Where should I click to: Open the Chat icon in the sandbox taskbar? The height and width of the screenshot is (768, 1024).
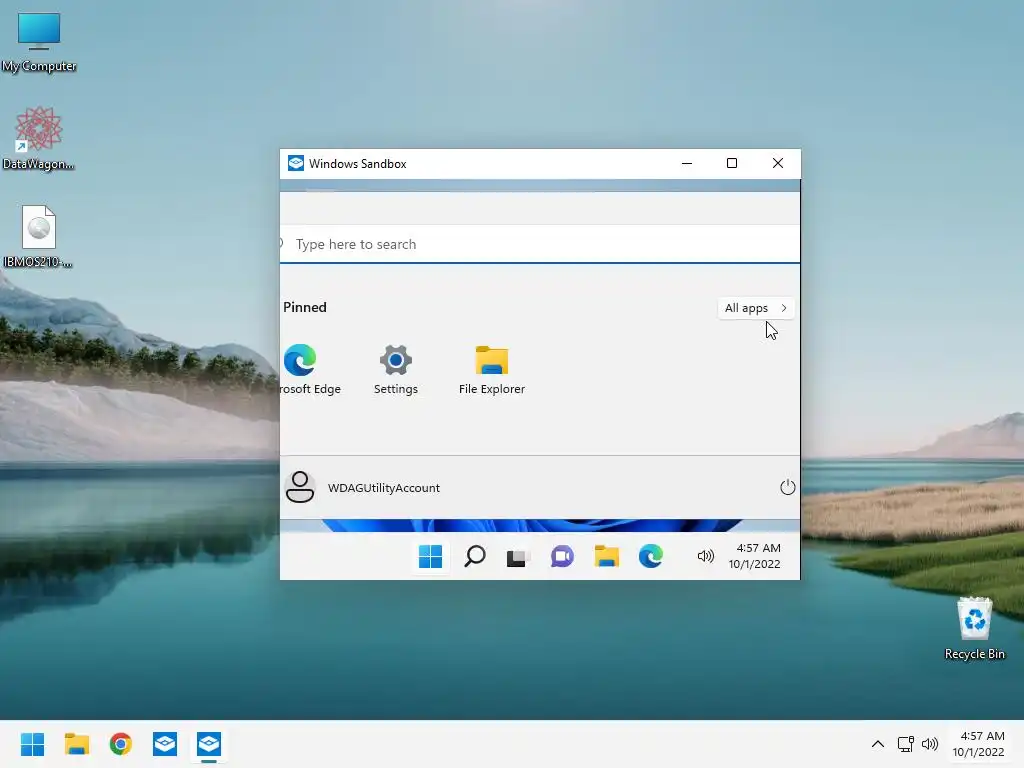click(562, 556)
